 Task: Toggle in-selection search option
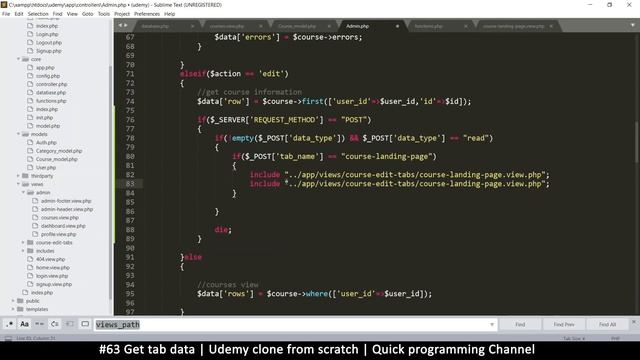pos(70,324)
